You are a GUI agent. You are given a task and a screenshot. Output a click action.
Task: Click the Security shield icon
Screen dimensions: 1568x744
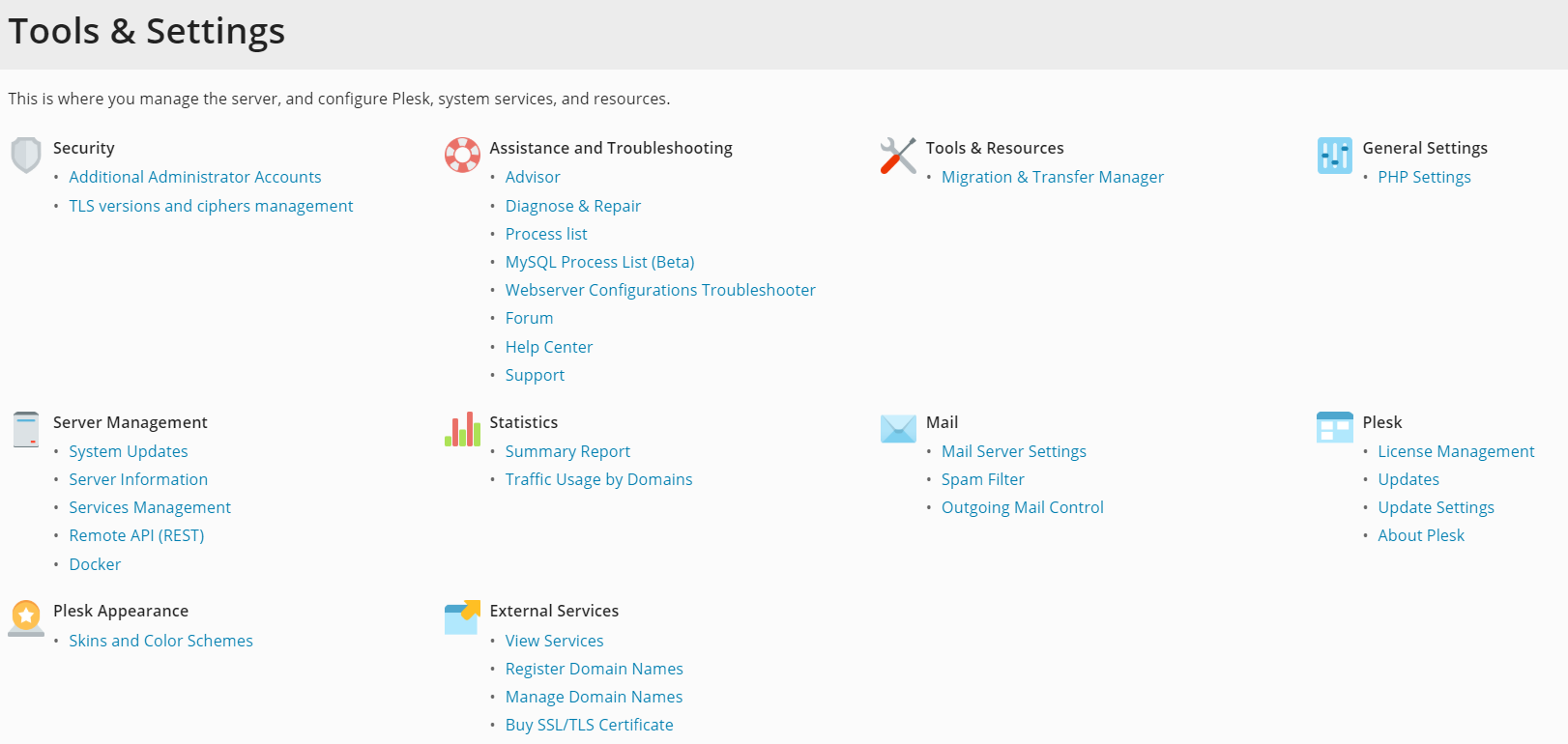(26, 155)
